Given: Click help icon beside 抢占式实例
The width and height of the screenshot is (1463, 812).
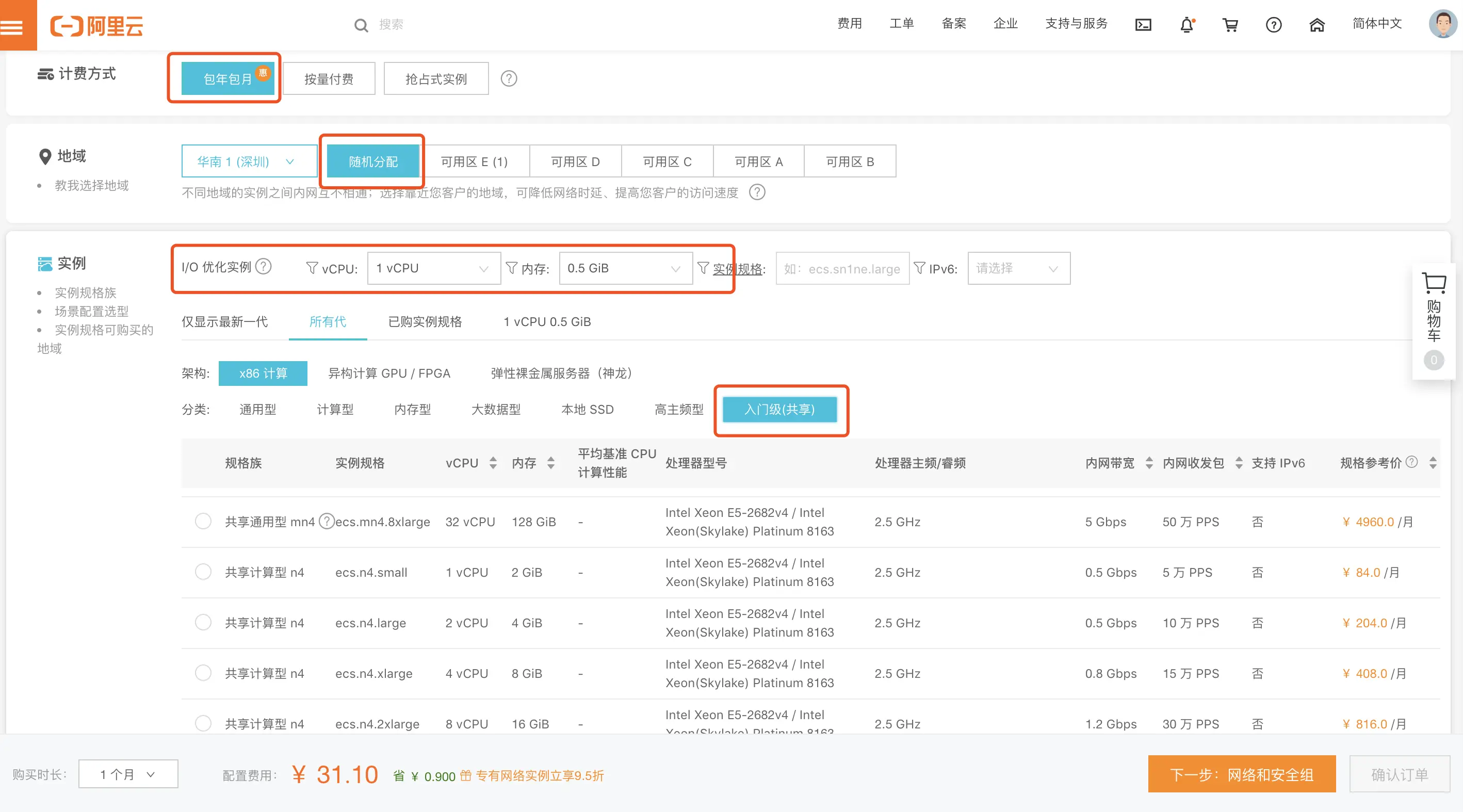Looking at the screenshot, I should click(x=509, y=78).
